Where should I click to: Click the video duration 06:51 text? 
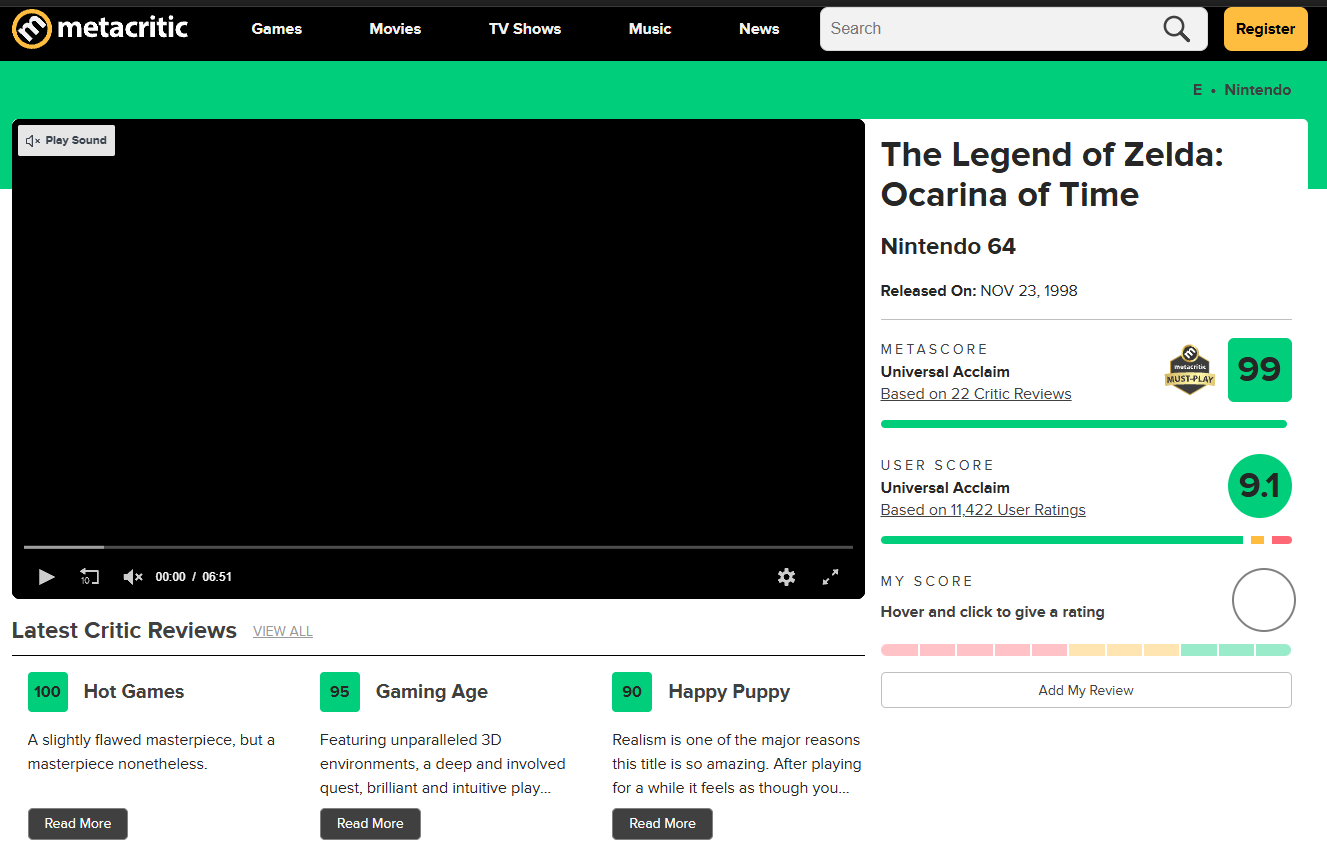(217, 577)
